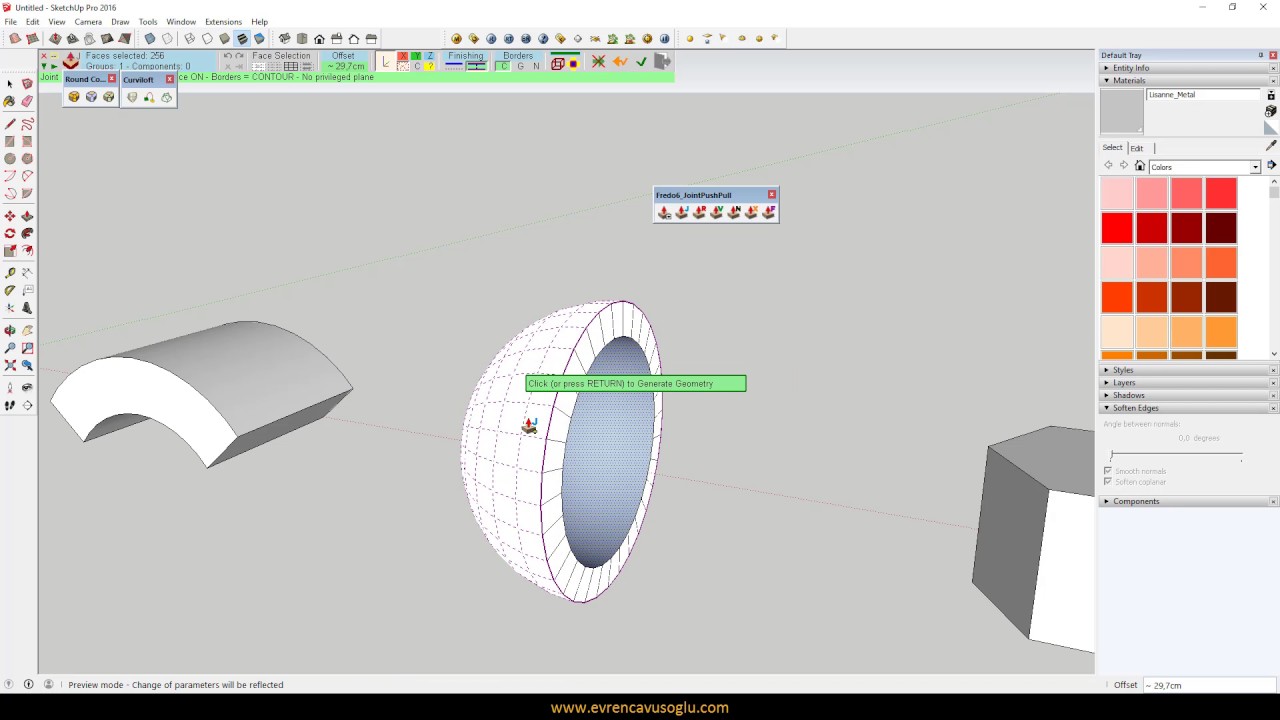Click the material name field Lisanne_Metal
The image size is (1280, 720).
click(x=1204, y=94)
